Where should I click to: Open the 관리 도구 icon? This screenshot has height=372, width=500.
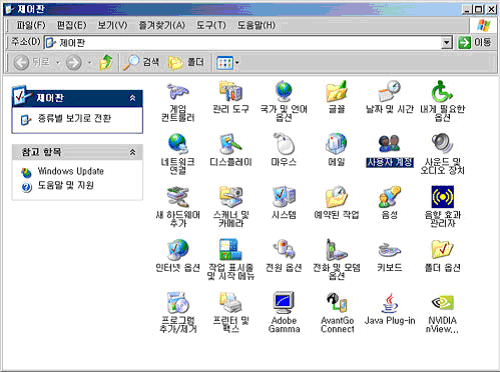coord(231,92)
